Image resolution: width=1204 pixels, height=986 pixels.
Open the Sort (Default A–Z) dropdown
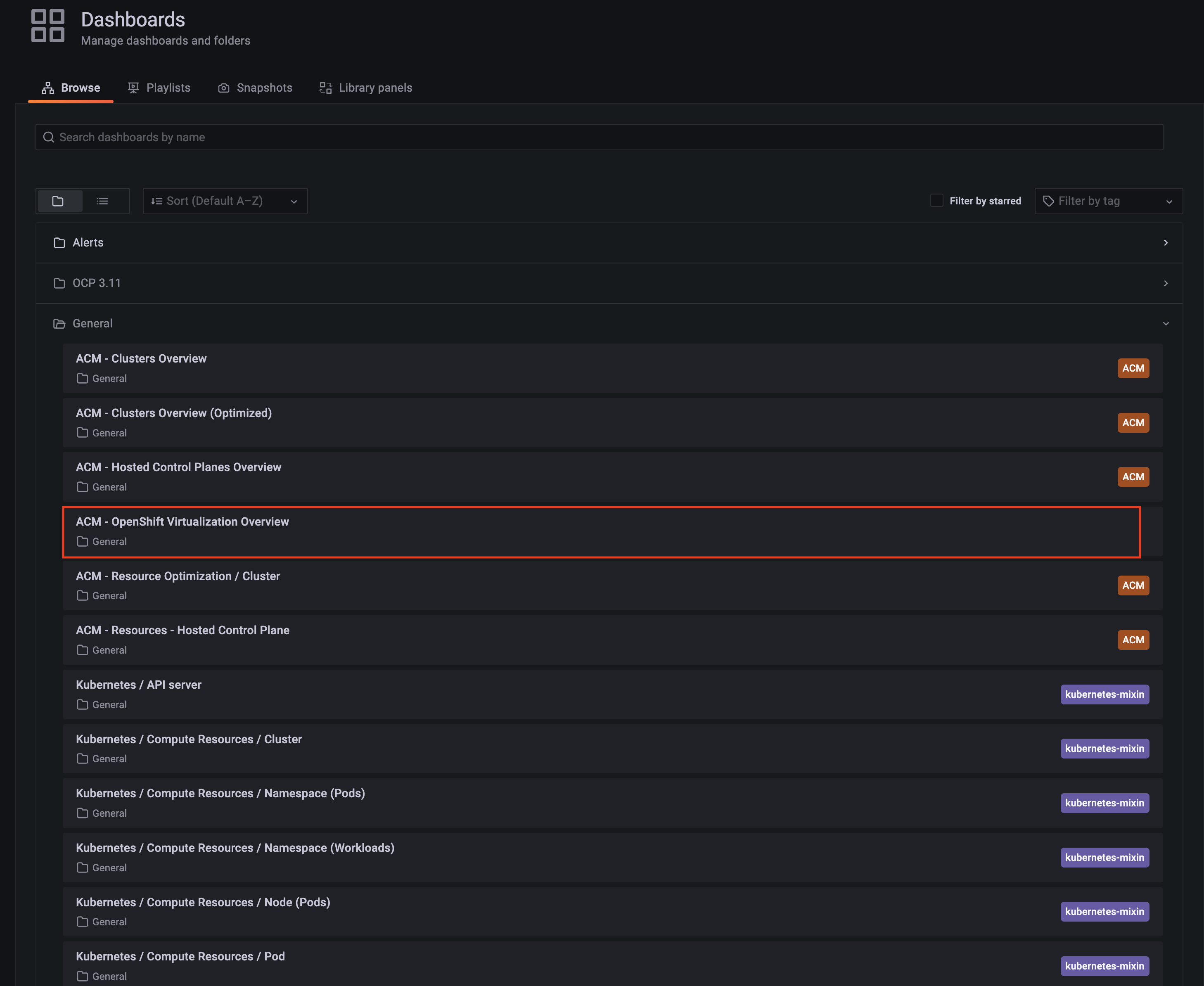(x=225, y=201)
